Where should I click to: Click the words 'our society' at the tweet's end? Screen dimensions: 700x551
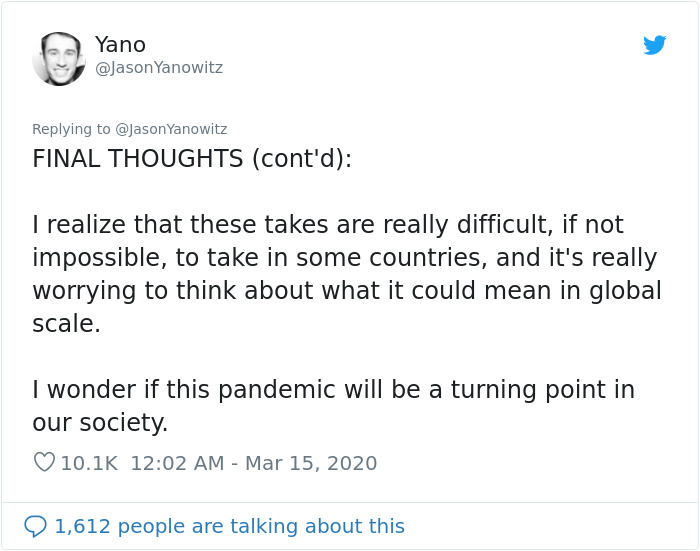100,423
